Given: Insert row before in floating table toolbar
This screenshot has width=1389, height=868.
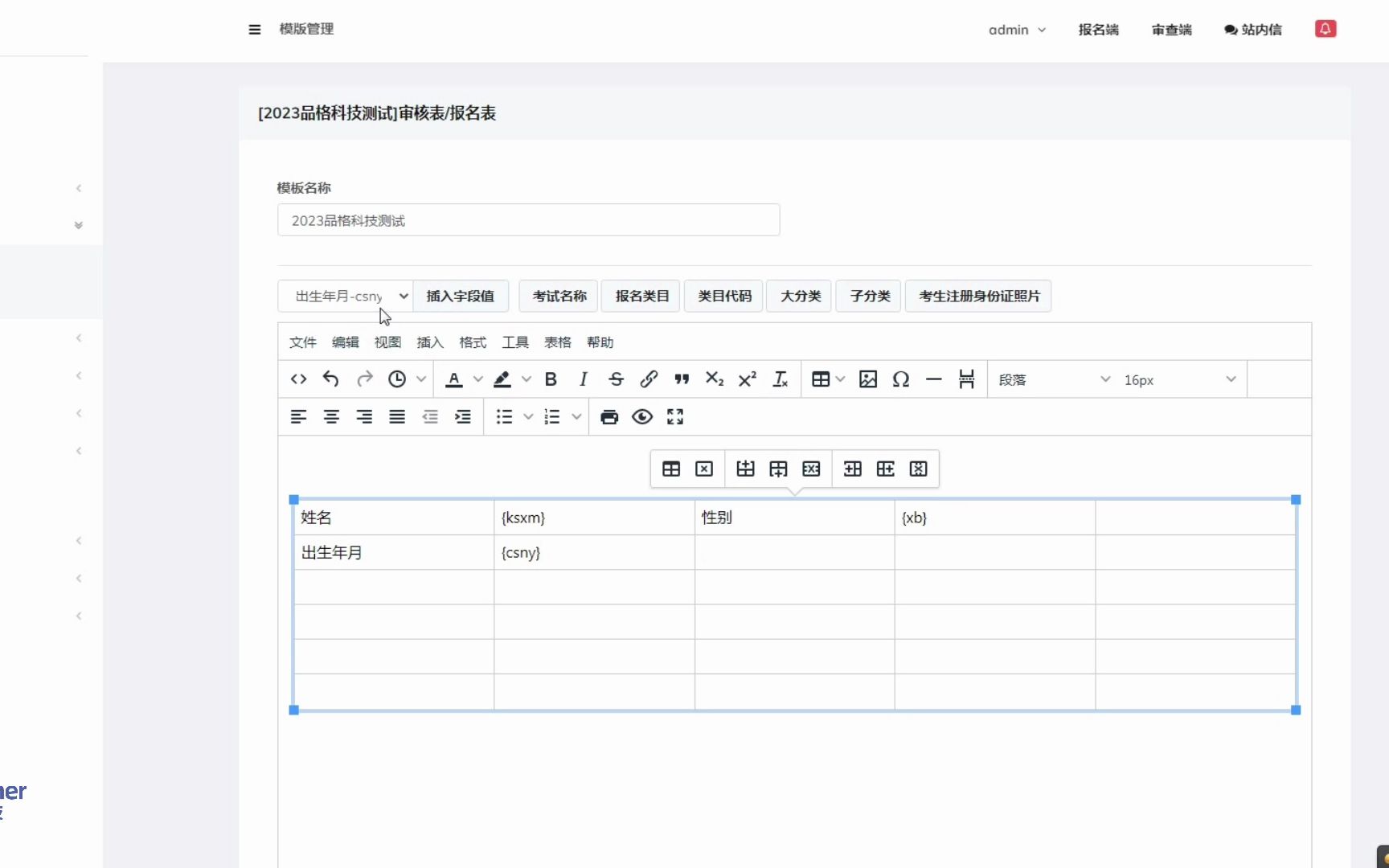Looking at the screenshot, I should coord(745,469).
